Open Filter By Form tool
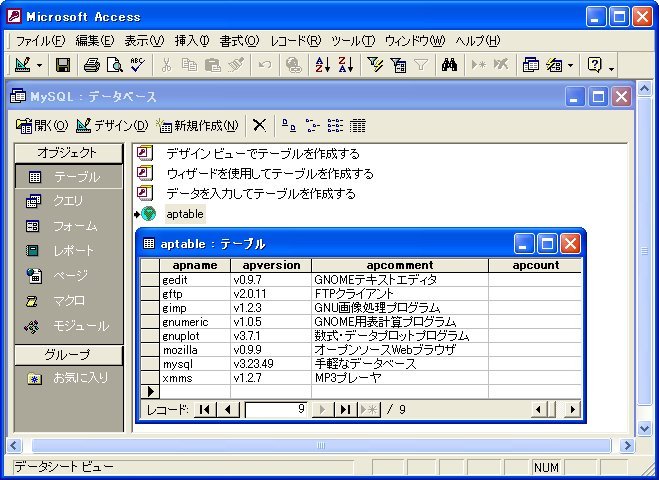This screenshot has width=659, height=480. 398,65
